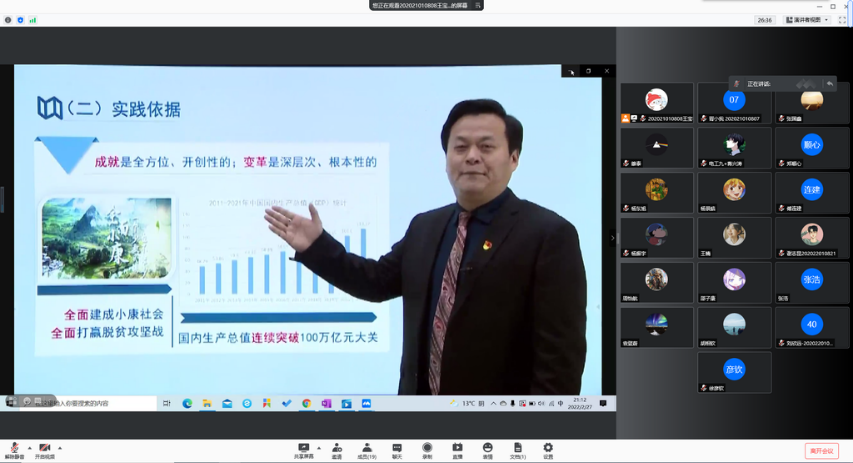This screenshot has height=463, width=853.
Task: Select the 顺心 avatar participant tile
Action: click(x=812, y=148)
